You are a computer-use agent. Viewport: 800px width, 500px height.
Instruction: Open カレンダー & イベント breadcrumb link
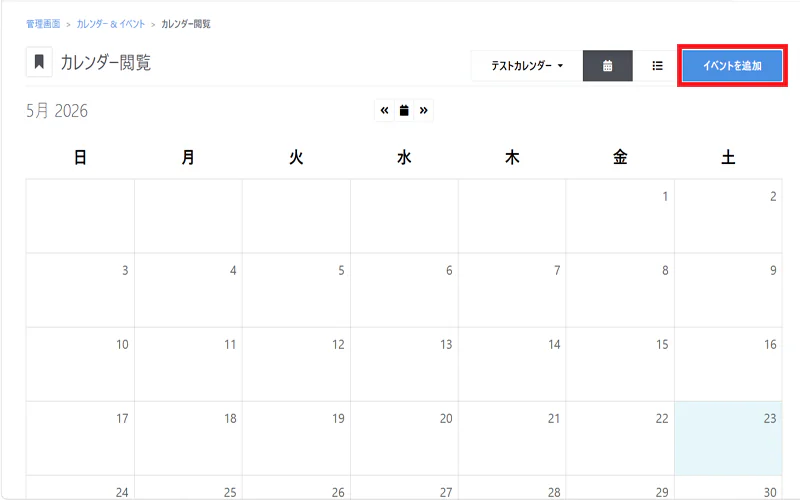tap(111, 24)
